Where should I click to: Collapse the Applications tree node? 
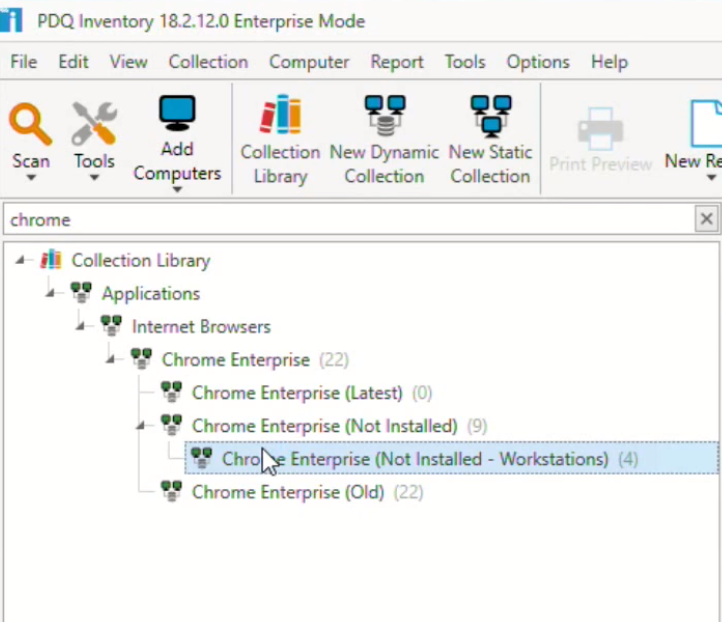pyautogui.click(x=50, y=293)
